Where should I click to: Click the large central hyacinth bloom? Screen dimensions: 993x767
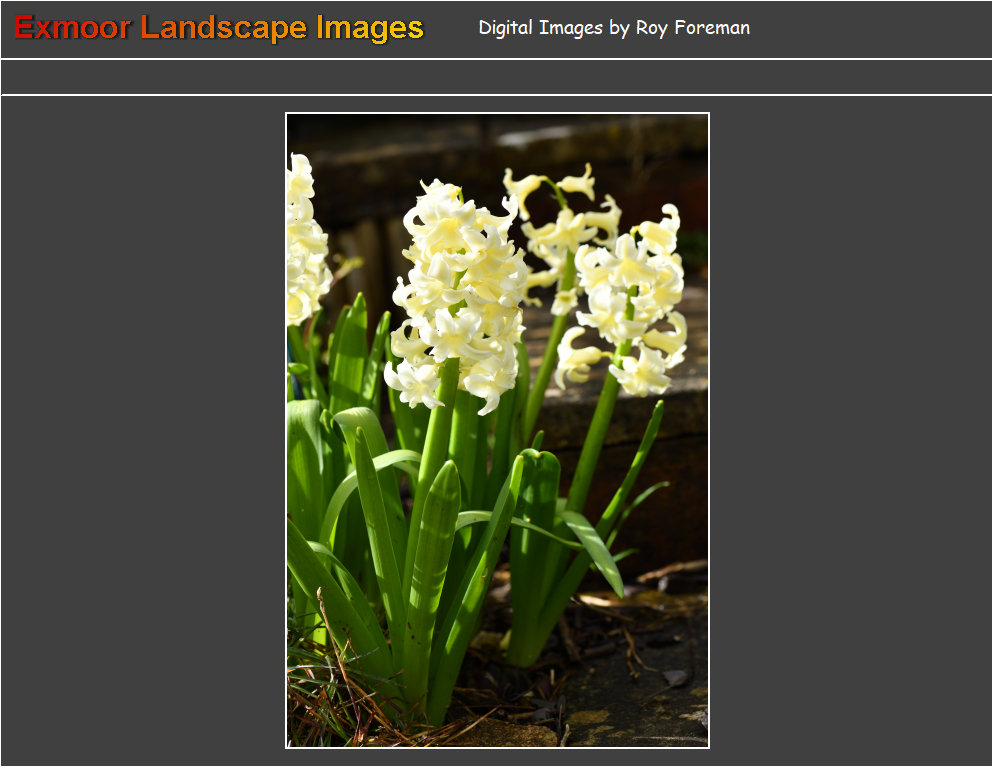coord(460,290)
